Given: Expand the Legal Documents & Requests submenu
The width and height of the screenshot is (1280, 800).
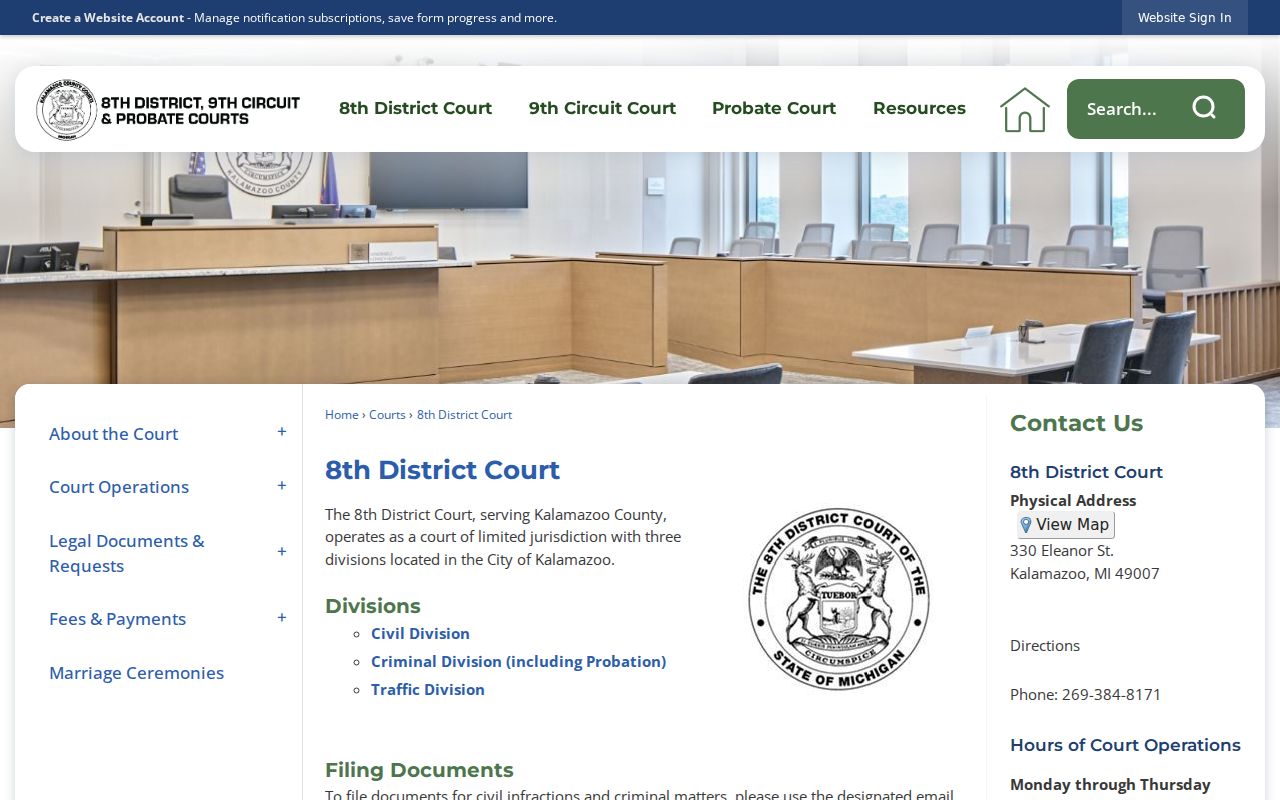Looking at the screenshot, I should 282,552.
